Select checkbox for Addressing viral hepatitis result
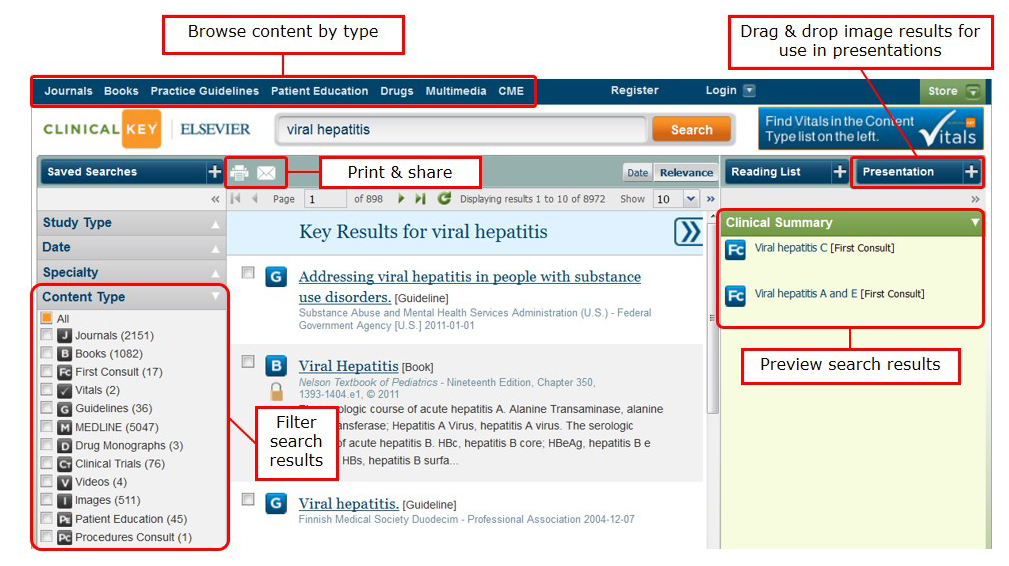This screenshot has width=1009, height=566. tap(248, 273)
